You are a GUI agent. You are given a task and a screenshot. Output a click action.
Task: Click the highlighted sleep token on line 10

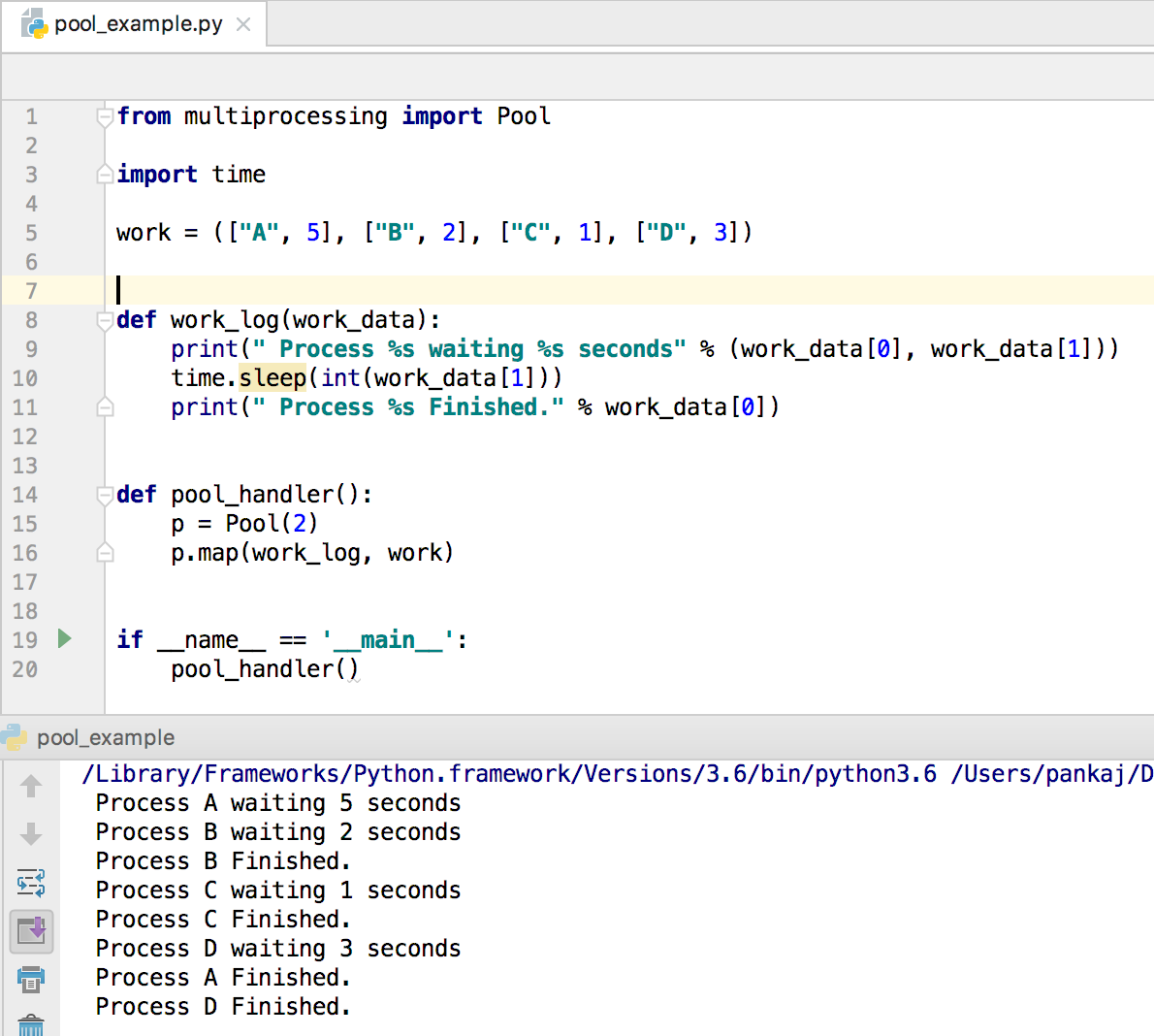[272, 377]
